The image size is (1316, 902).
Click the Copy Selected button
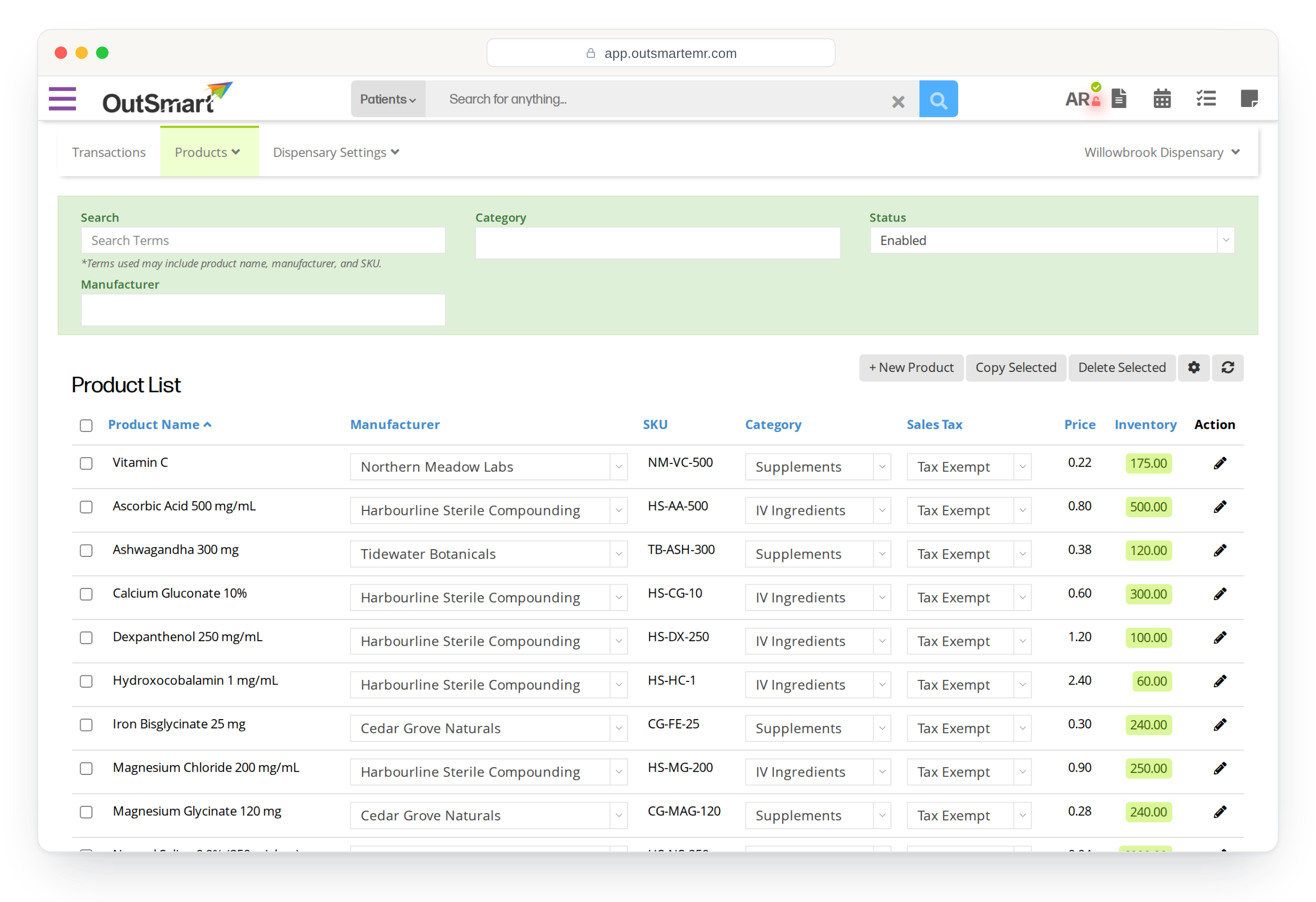[x=1016, y=368]
